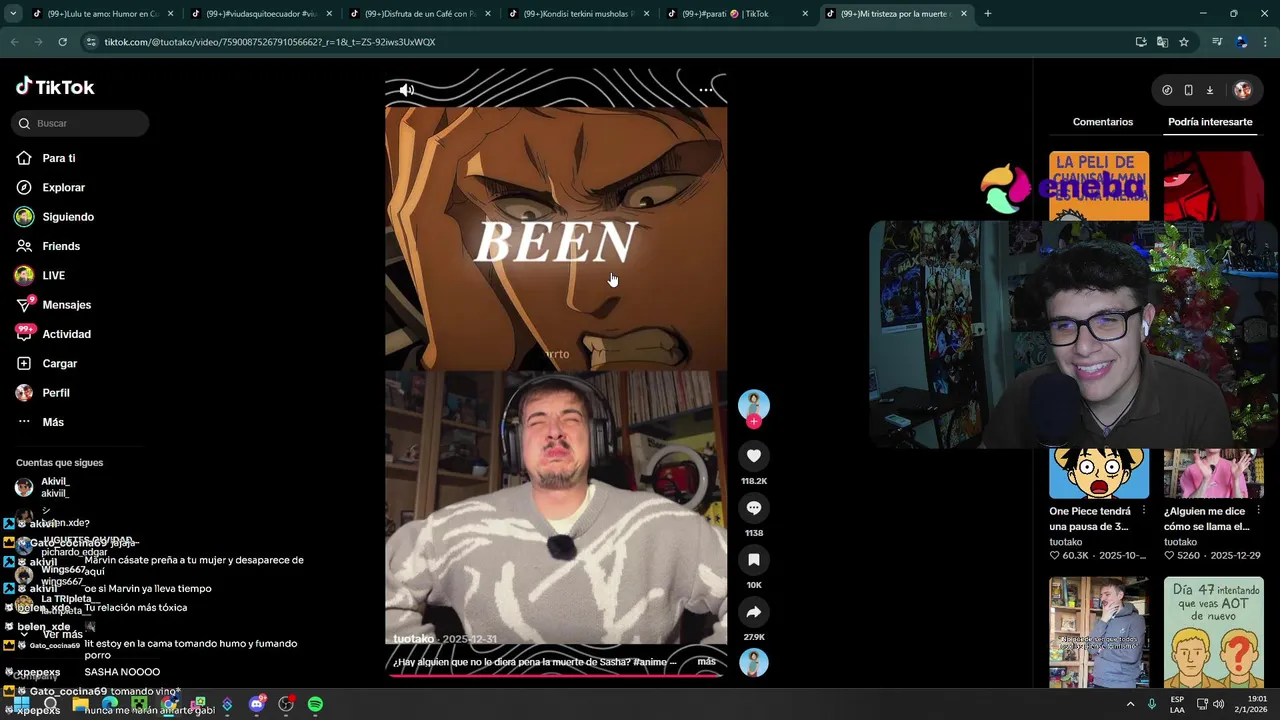Open the Explorar page
The width and height of the screenshot is (1280, 720).
tap(50, 187)
